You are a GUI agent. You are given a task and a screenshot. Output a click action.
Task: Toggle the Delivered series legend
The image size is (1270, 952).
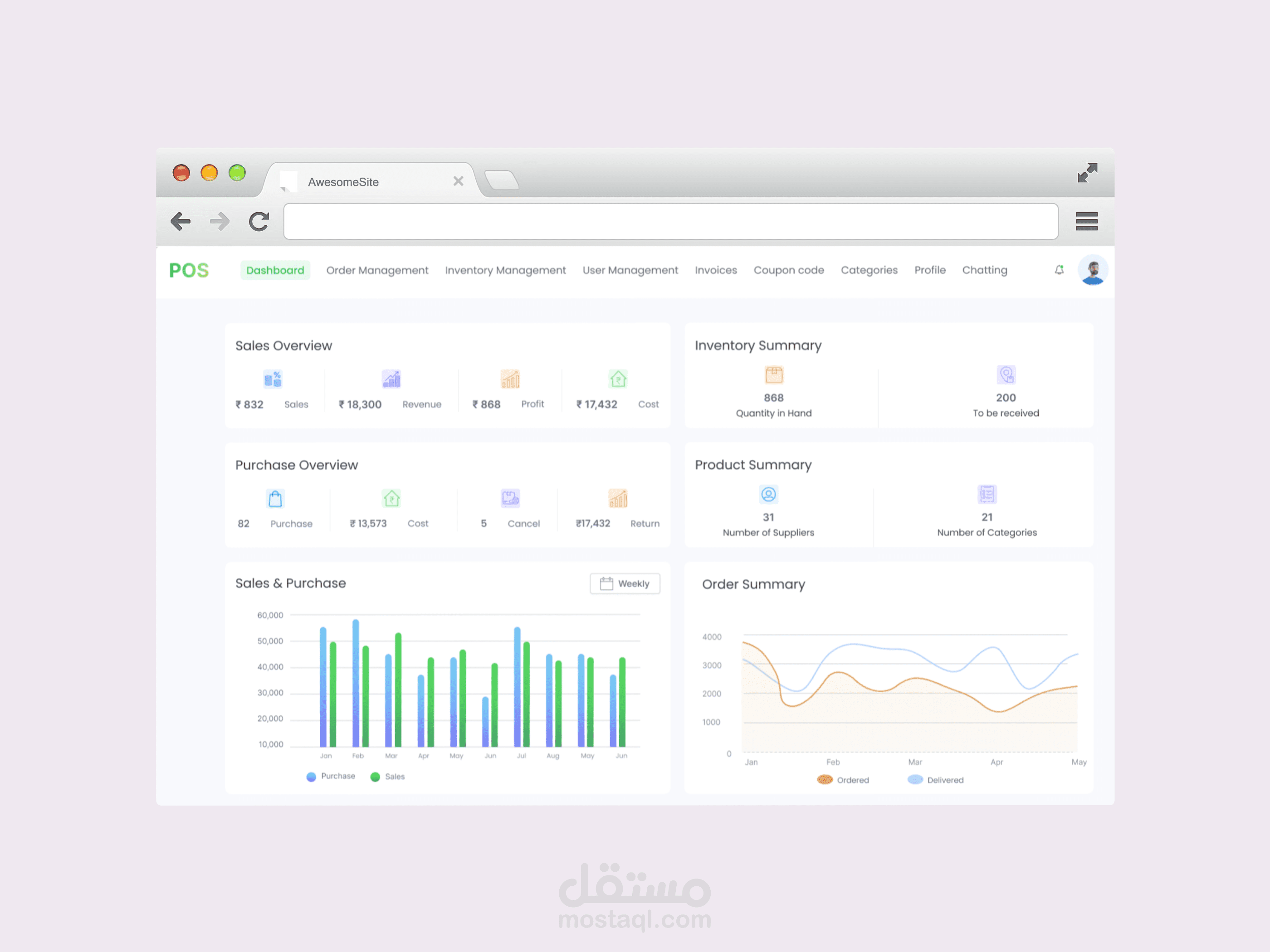tap(935, 780)
